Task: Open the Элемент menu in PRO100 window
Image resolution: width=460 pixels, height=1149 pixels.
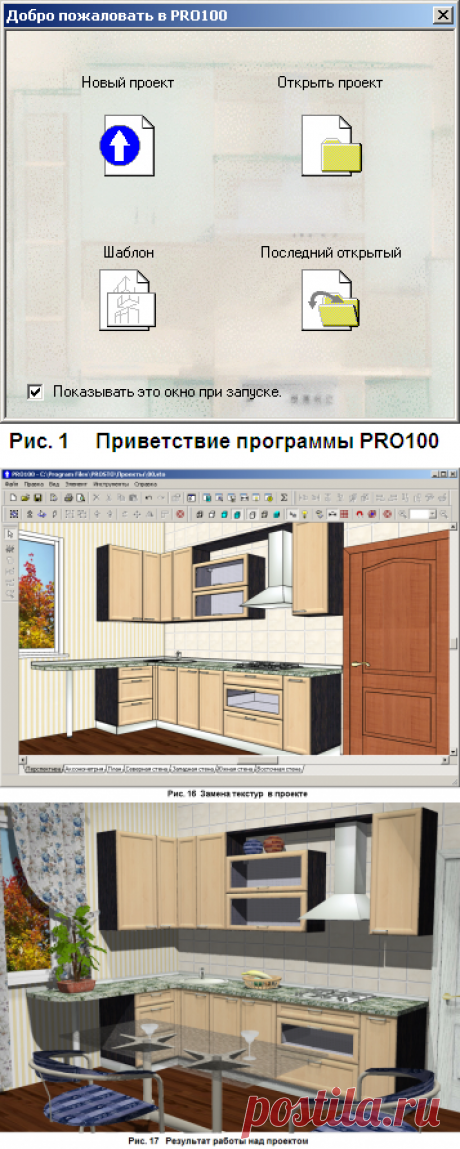Action: [76, 484]
